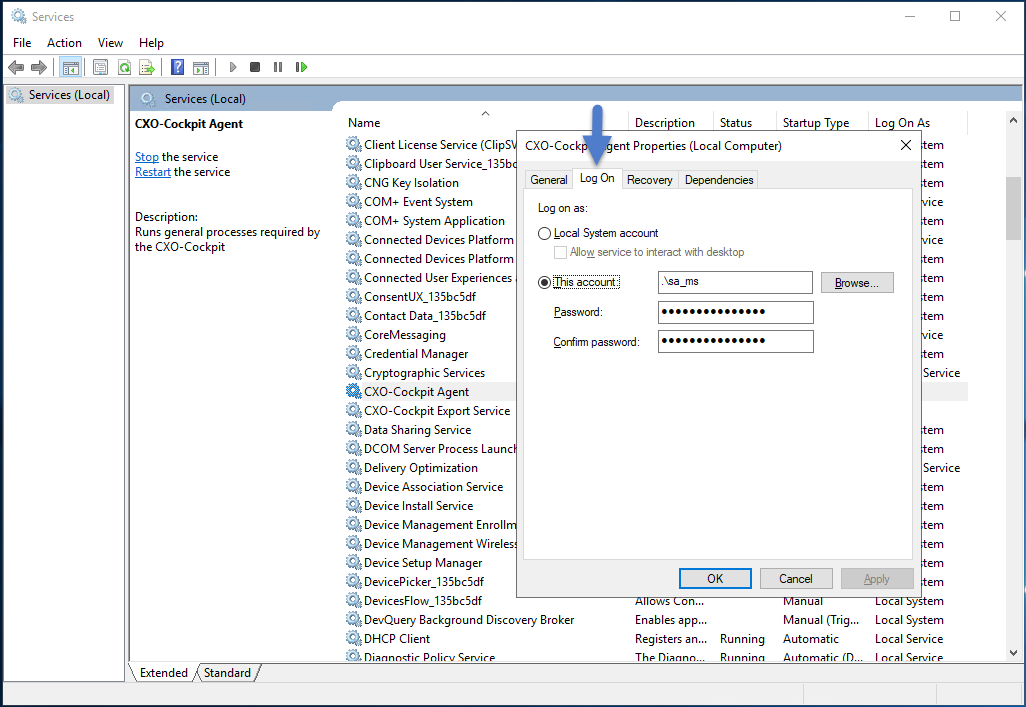Toggle the Show/Hide Action Pane icon
Image resolution: width=1026 pixels, height=707 pixels.
(202, 67)
